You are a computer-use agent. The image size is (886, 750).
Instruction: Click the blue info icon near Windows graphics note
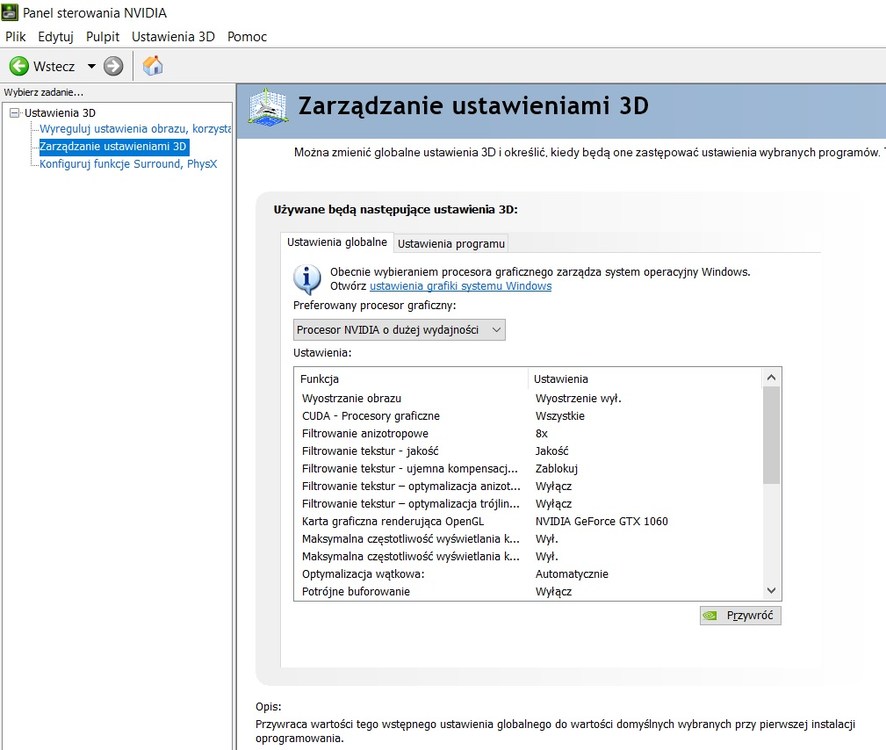click(x=307, y=279)
